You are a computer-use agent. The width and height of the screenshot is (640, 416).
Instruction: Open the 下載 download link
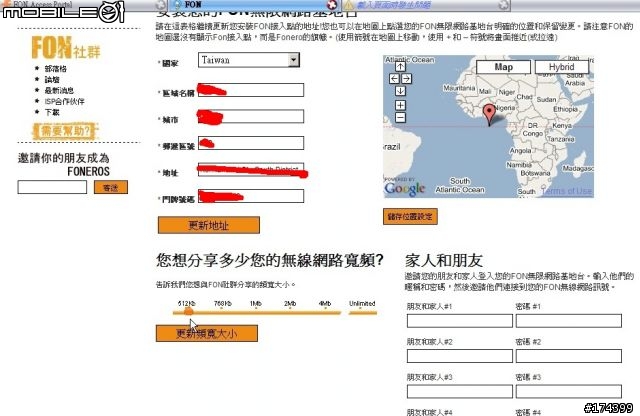[x=52, y=112]
